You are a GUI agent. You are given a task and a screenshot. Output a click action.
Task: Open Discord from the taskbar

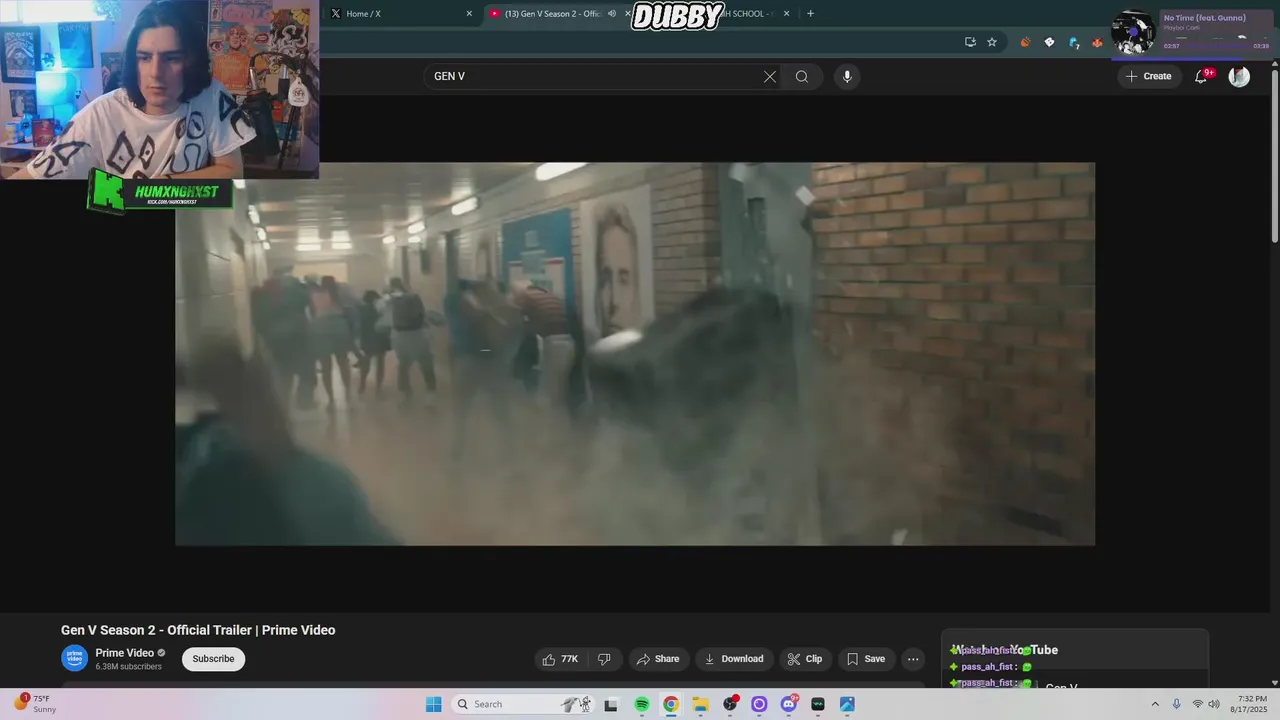789,704
